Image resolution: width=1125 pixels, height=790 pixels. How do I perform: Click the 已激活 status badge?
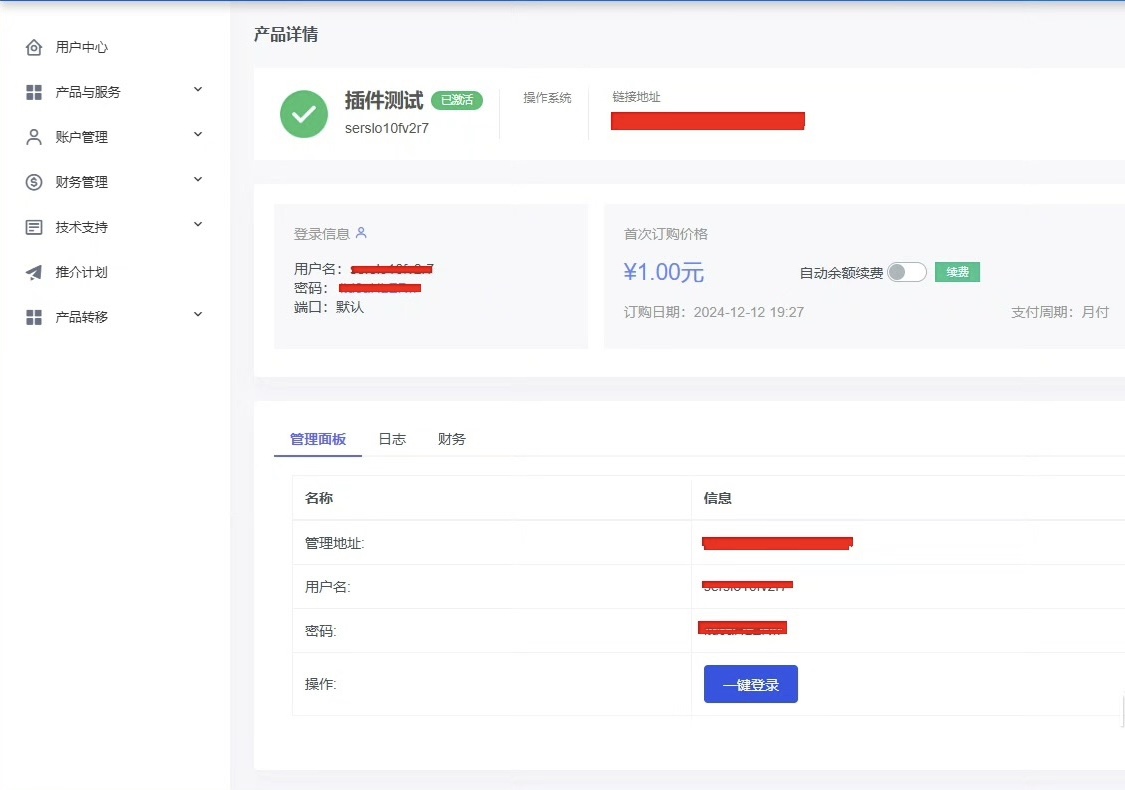457,100
